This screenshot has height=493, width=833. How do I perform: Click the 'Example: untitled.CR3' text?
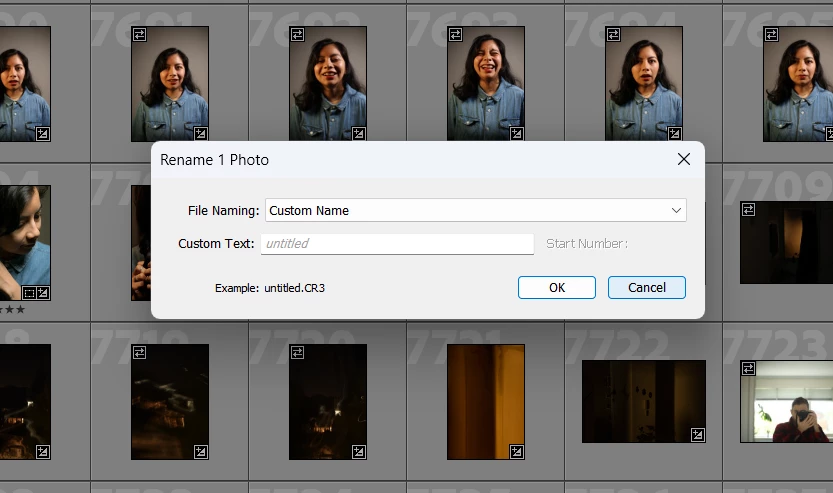(270, 288)
